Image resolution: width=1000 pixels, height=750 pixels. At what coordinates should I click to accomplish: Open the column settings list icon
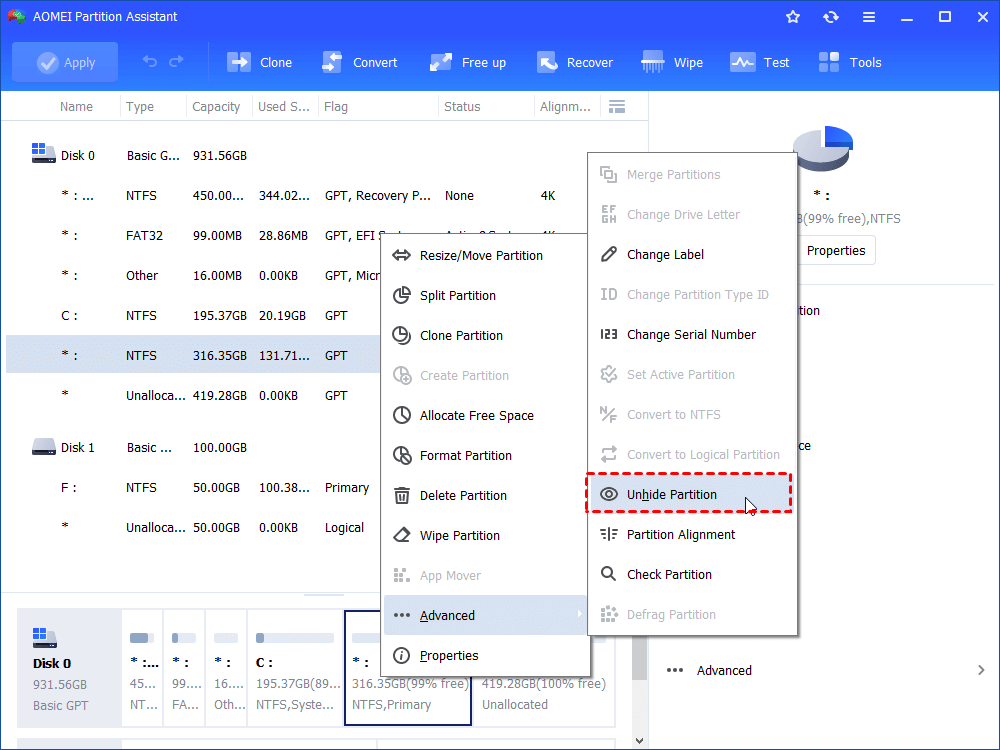617,106
